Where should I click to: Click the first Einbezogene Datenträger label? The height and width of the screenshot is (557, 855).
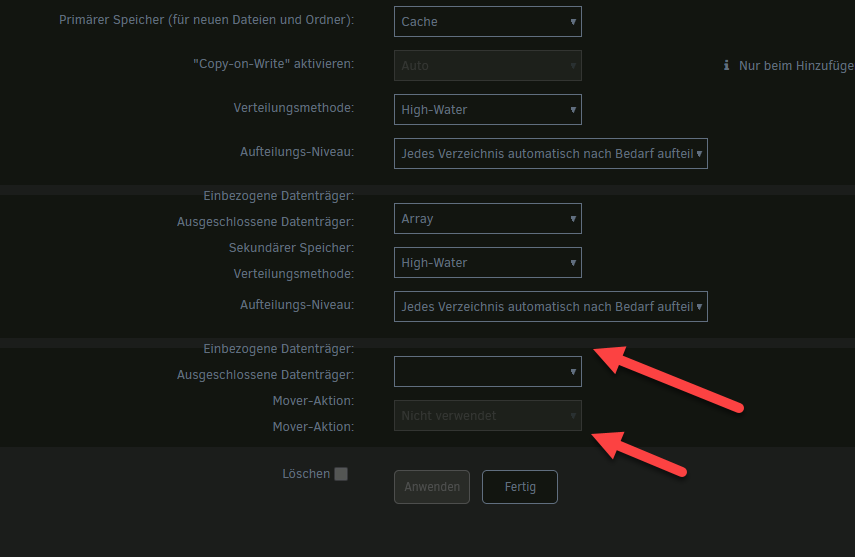point(279,196)
